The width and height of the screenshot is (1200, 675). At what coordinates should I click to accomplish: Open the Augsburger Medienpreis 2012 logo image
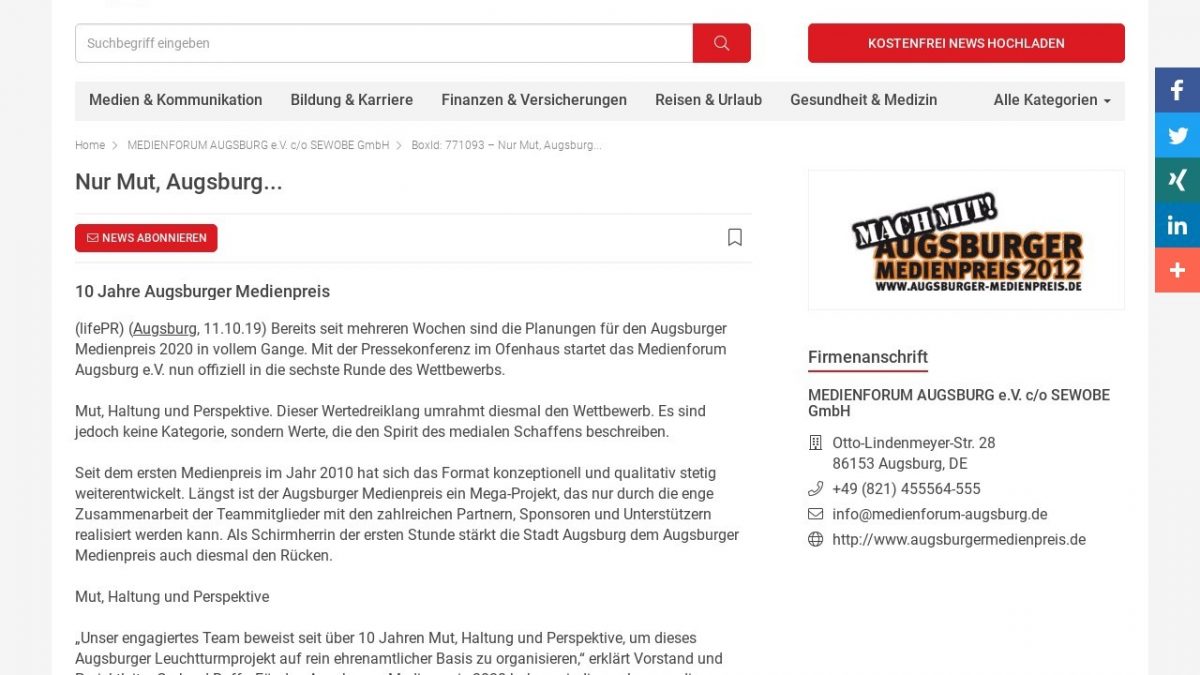click(966, 240)
